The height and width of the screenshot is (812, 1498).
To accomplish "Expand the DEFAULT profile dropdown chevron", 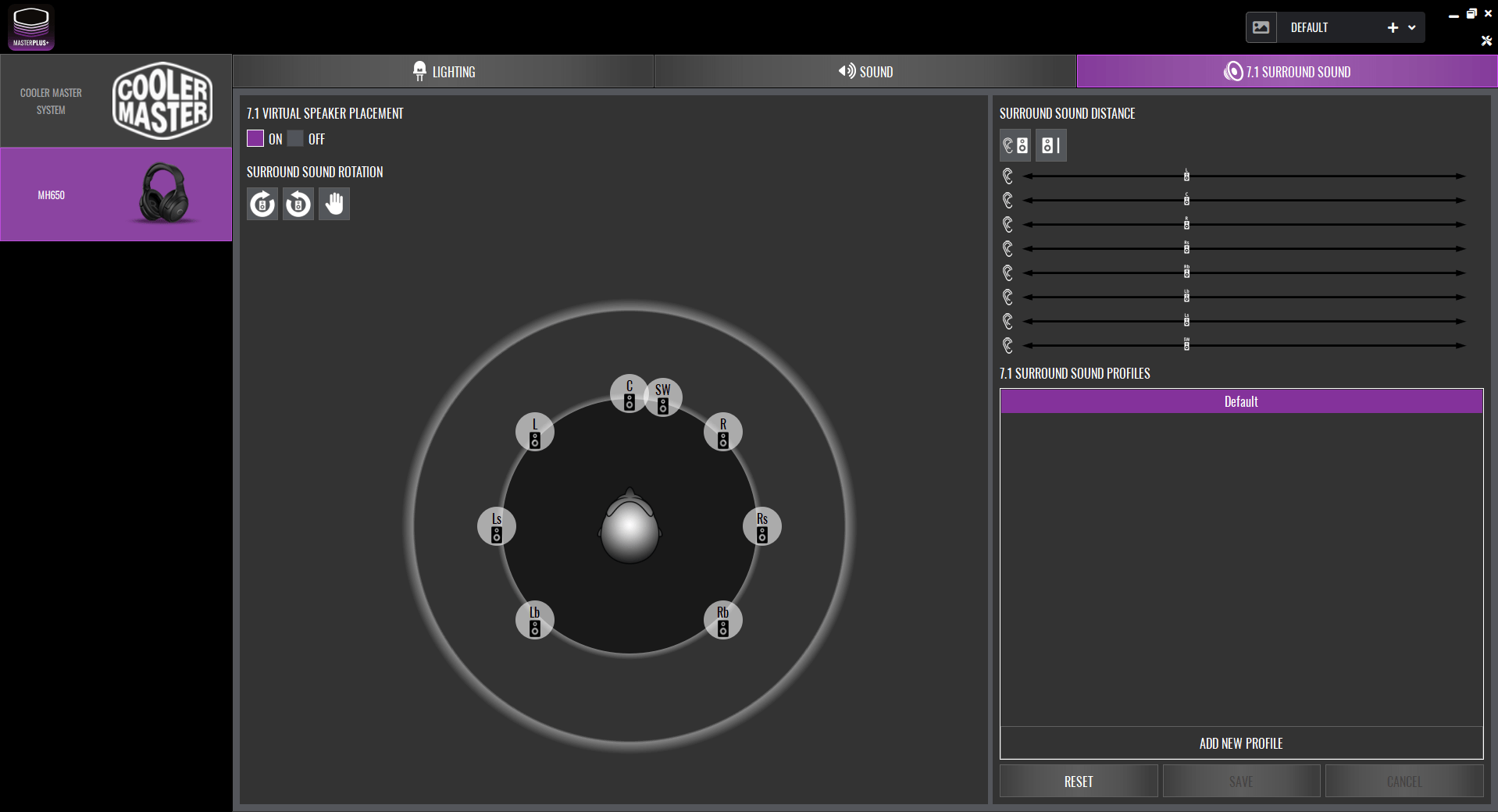I will pyautogui.click(x=1412, y=27).
